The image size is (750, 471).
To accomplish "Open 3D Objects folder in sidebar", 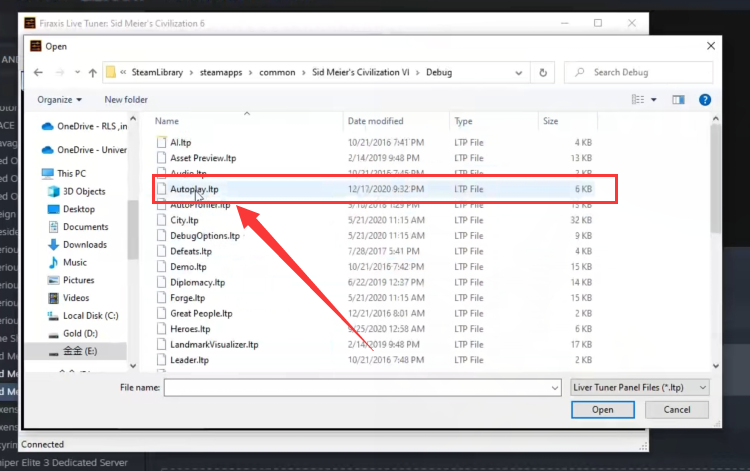I will (77, 191).
